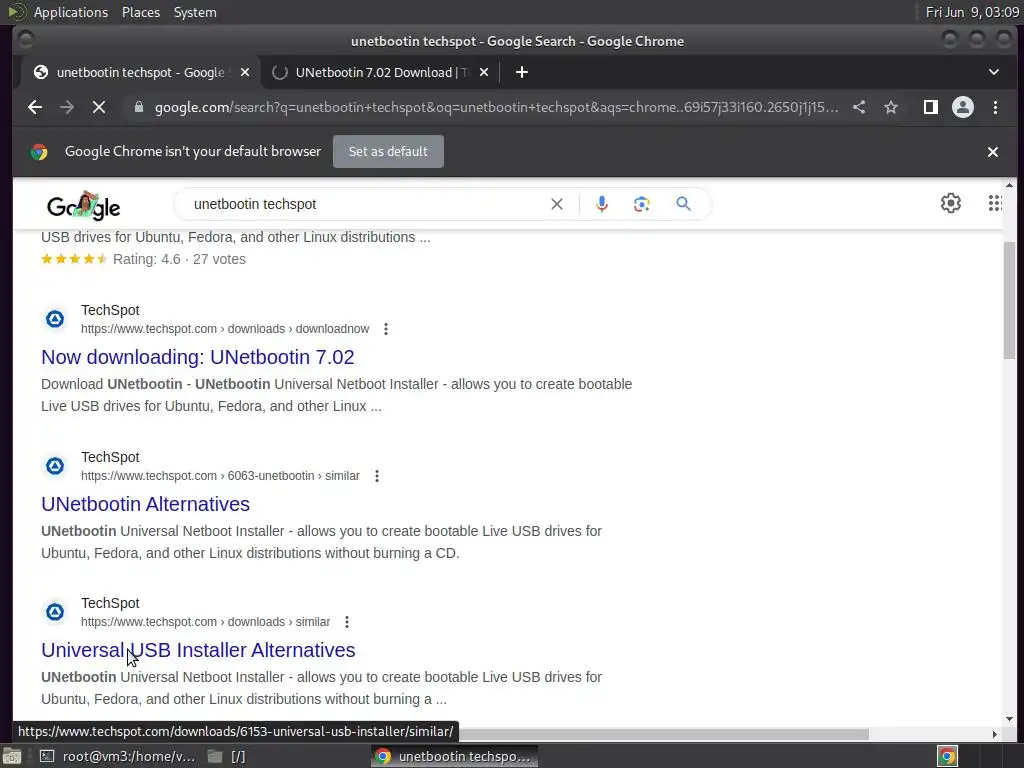
Task: Open options for 'UNetbootin Alternatives' result
Action: [377, 476]
